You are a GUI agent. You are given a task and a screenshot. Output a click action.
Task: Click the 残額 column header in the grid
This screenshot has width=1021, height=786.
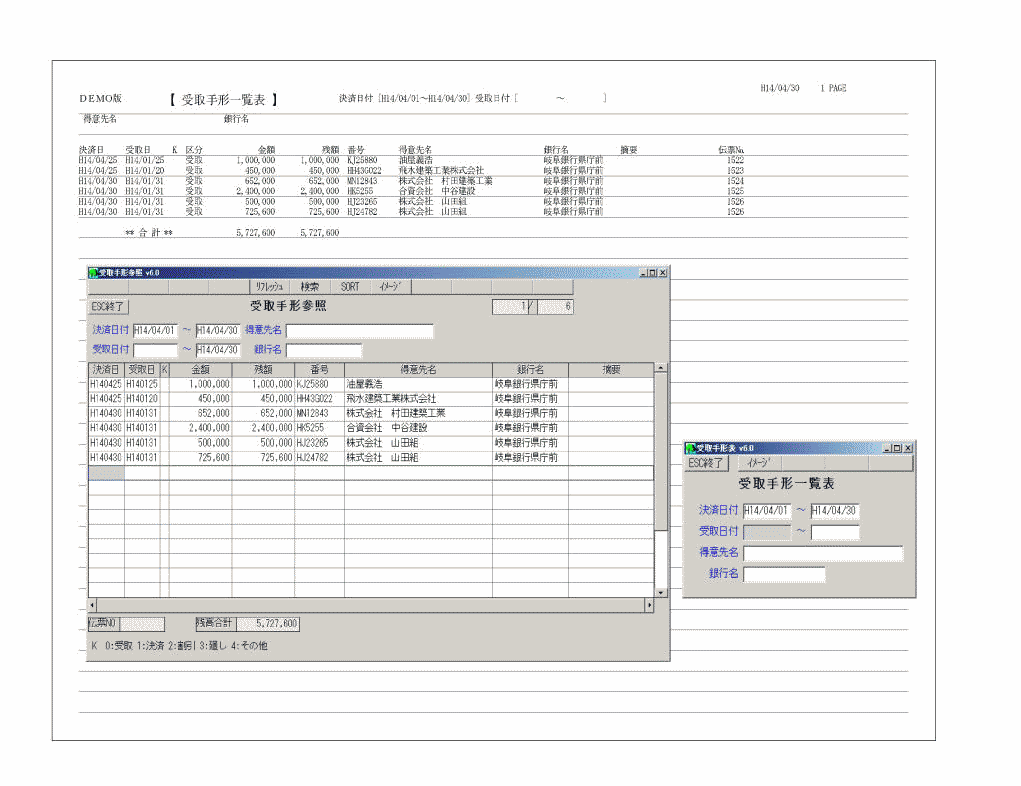(263, 370)
